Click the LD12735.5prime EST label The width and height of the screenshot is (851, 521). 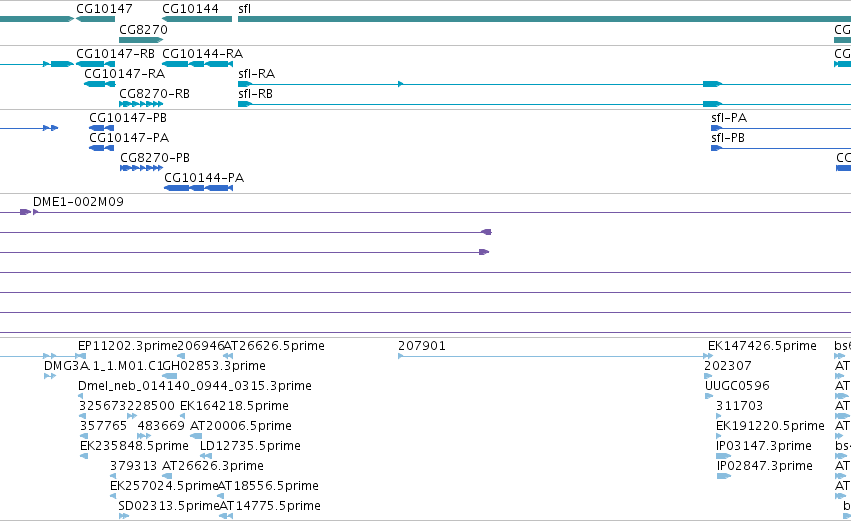click(250, 446)
